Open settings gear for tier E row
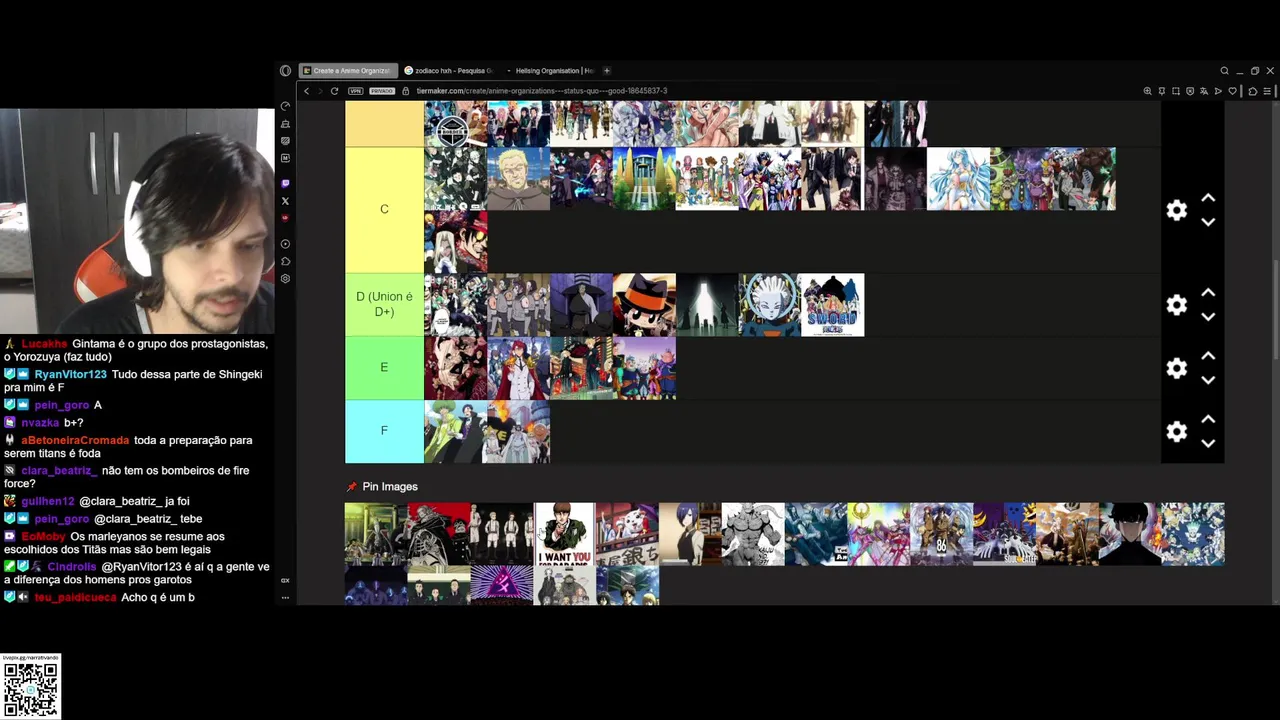Viewport: 1280px width, 720px height. tap(1177, 368)
